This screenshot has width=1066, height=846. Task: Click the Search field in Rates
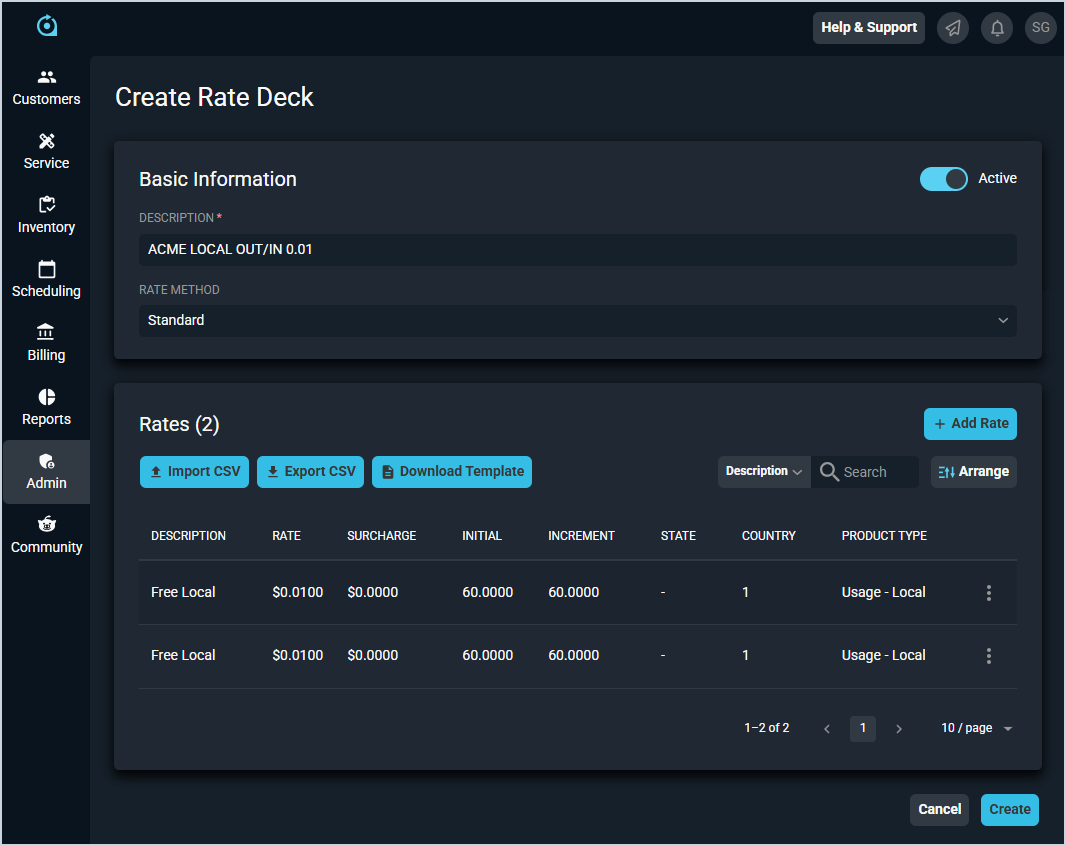click(876, 472)
